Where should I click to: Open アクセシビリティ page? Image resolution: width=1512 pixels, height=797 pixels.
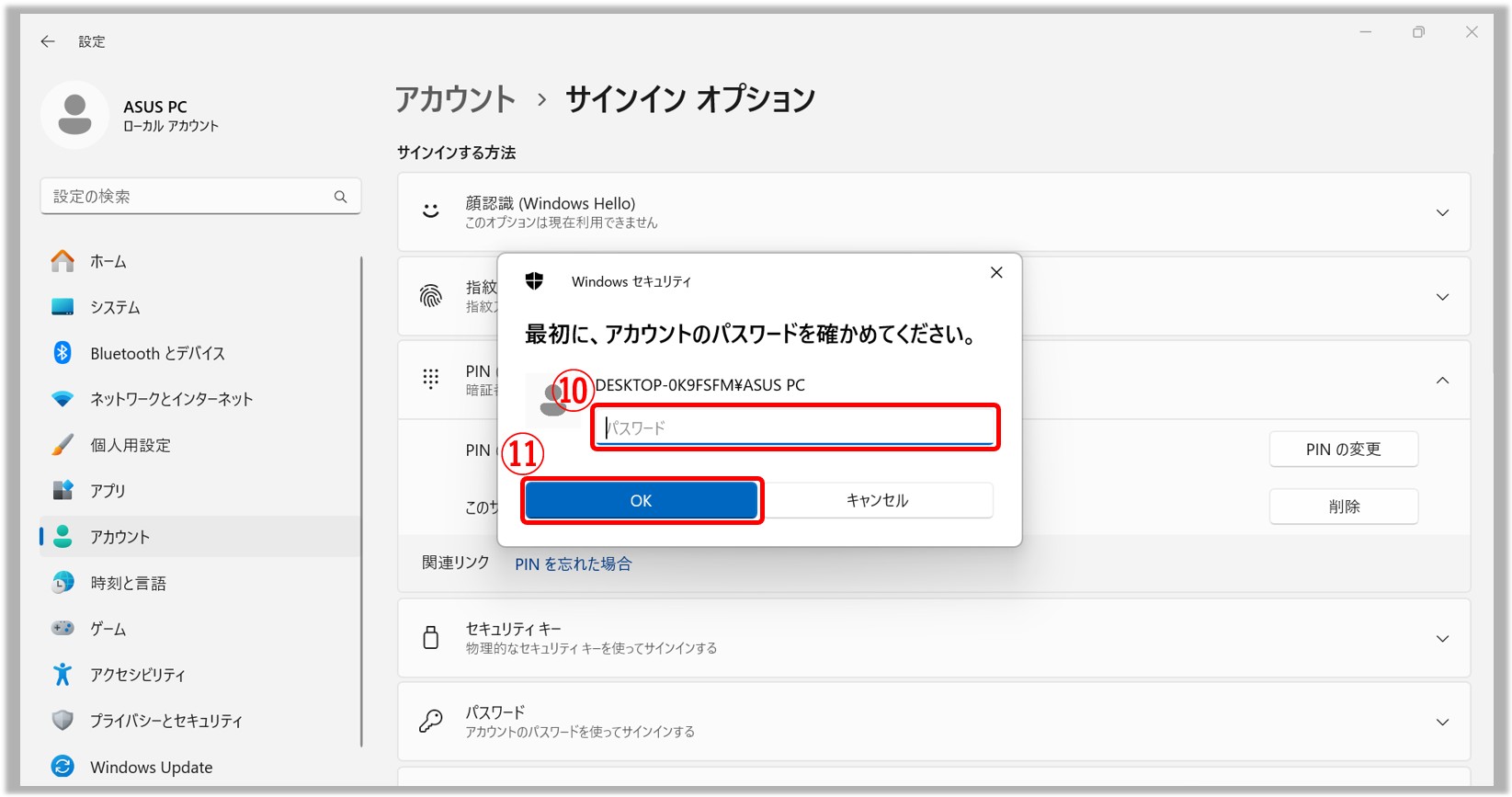200,675
